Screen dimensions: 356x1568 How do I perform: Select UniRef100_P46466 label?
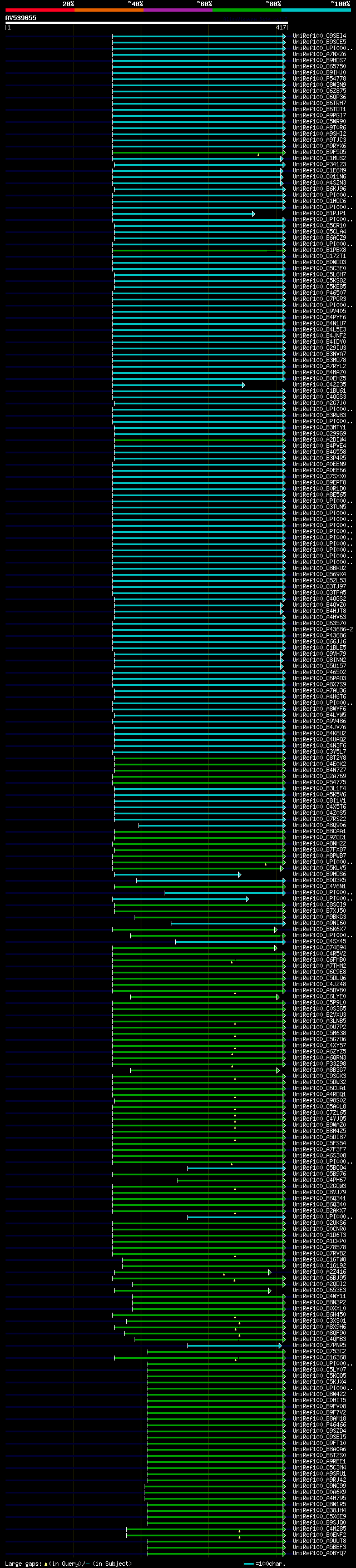click(x=319, y=1424)
